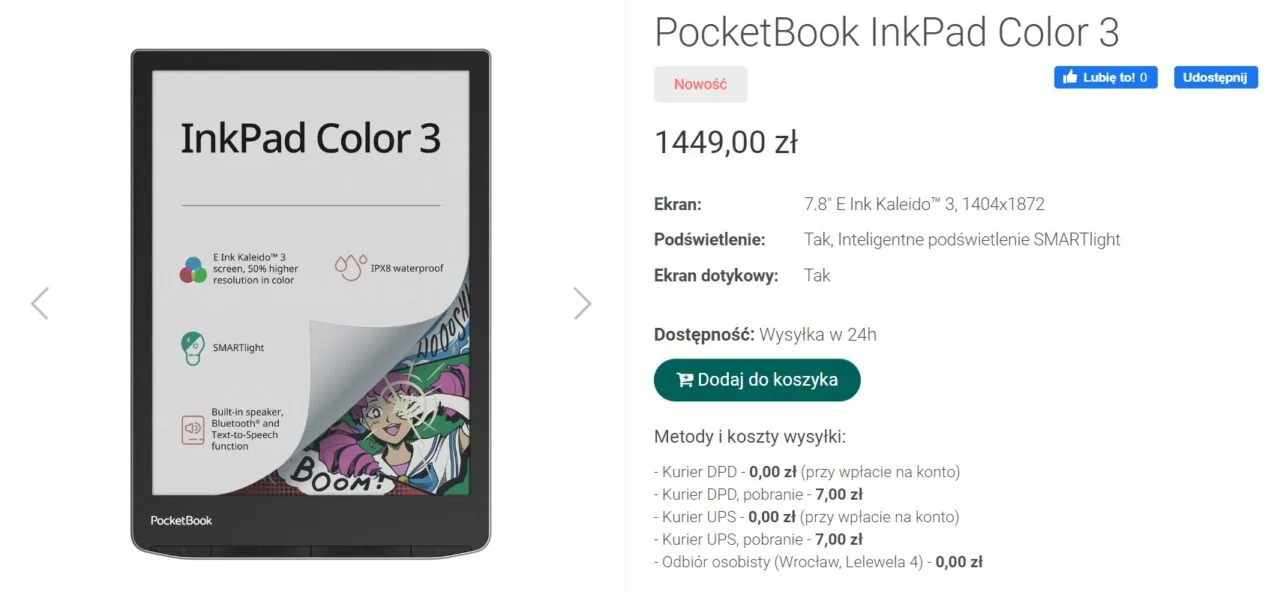Screen dimensions: 1280x592
Task: Click the previous image arrow
Action: coord(40,303)
